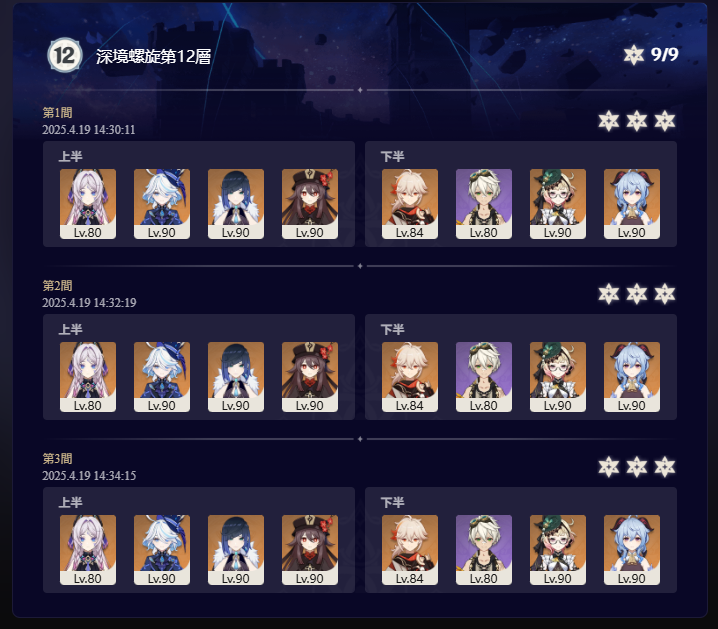
Task: Click middle star of 第3間 rating
Action: [636, 467]
